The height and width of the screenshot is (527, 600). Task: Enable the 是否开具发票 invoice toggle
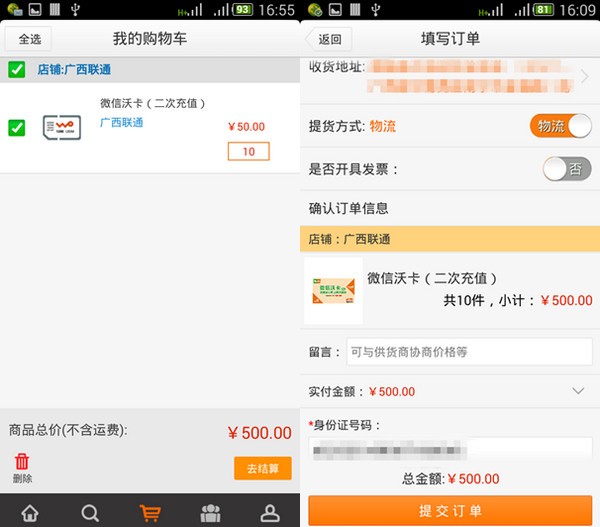coord(567,169)
